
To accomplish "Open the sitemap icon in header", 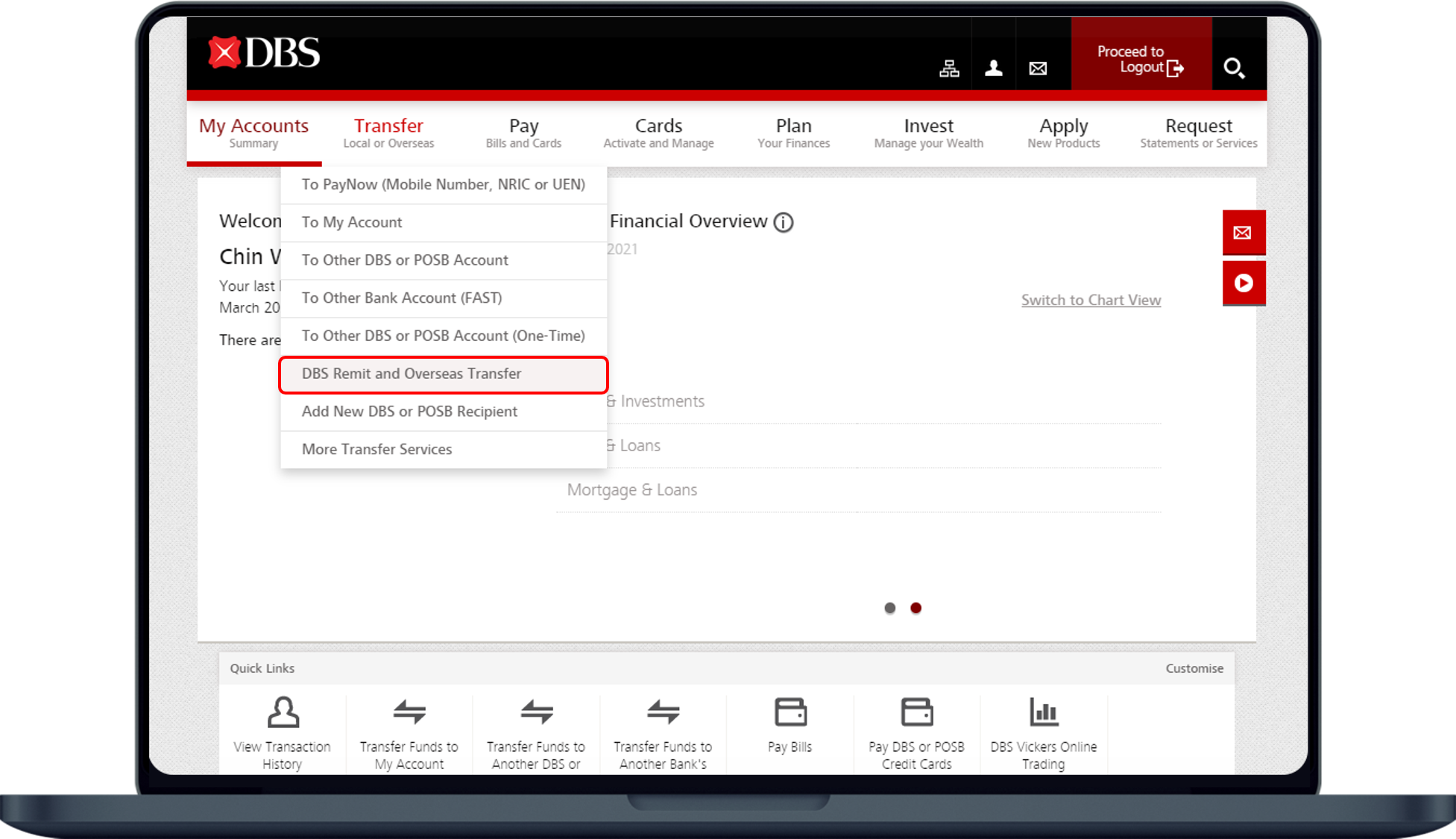I will tap(949, 69).
